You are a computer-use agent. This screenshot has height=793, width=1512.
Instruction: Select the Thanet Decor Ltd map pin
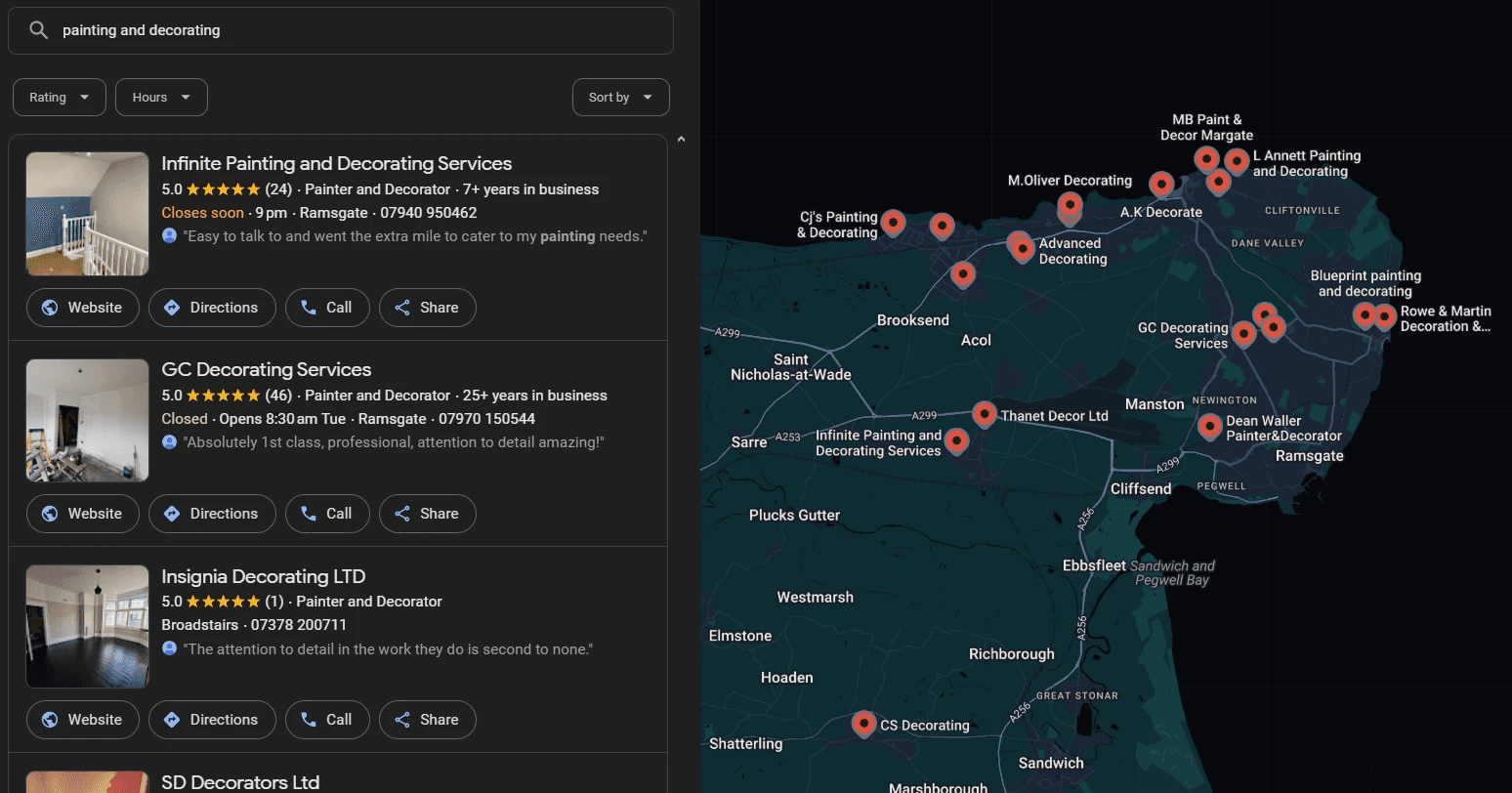(985, 414)
